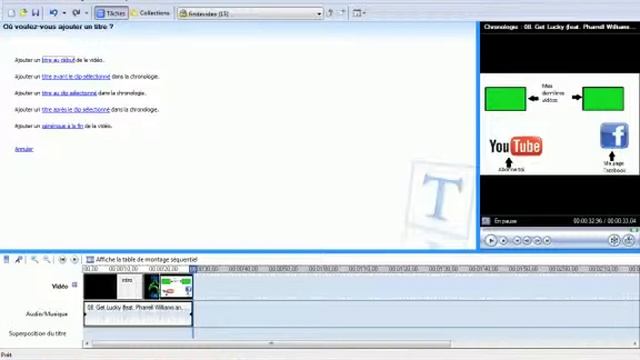640x360 pixels.
Task: Save the project with the floppy disk icon
Action: click(x=36, y=13)
